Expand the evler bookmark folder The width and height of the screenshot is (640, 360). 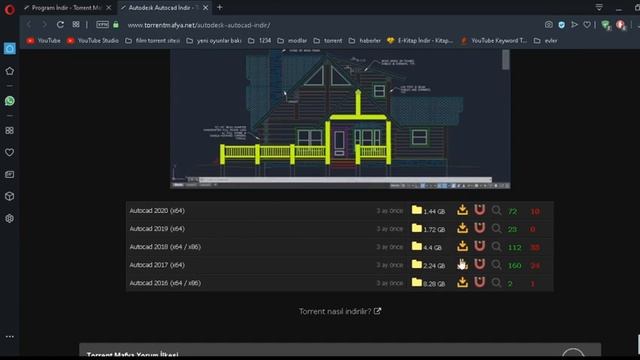pyautogui.click(x=545, y=41)
